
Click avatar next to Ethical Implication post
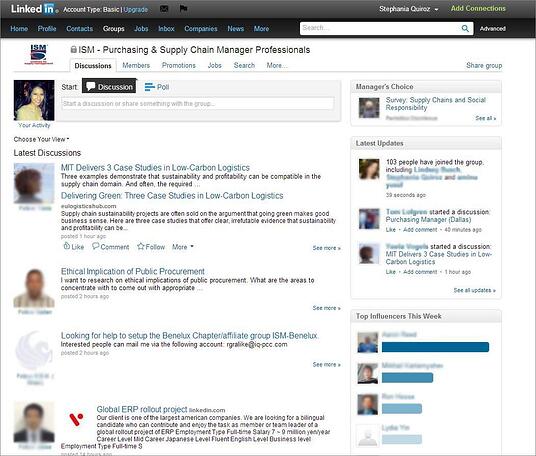[34, 288]
